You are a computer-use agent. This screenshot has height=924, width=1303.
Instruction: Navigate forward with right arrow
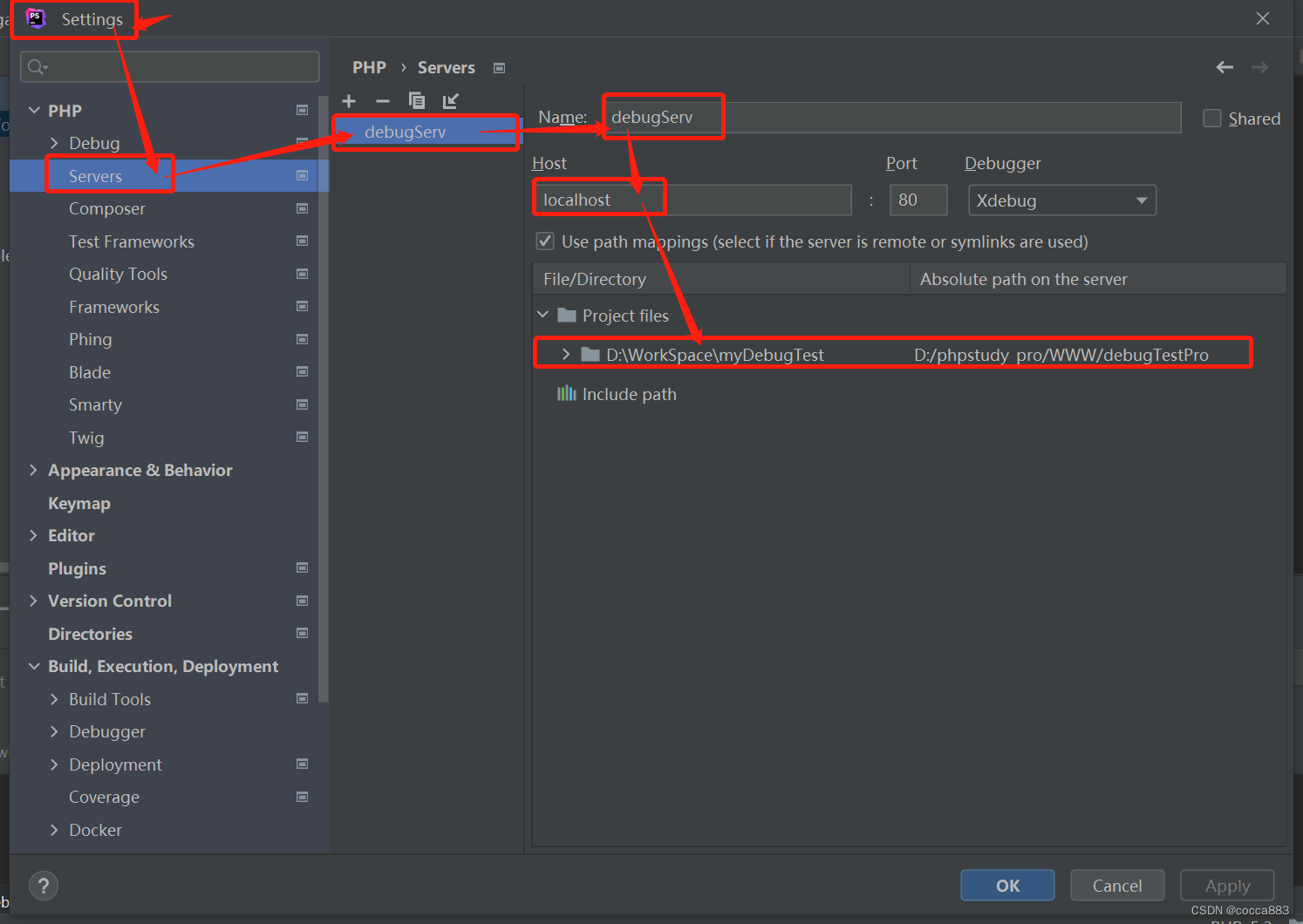(1259, 67)
